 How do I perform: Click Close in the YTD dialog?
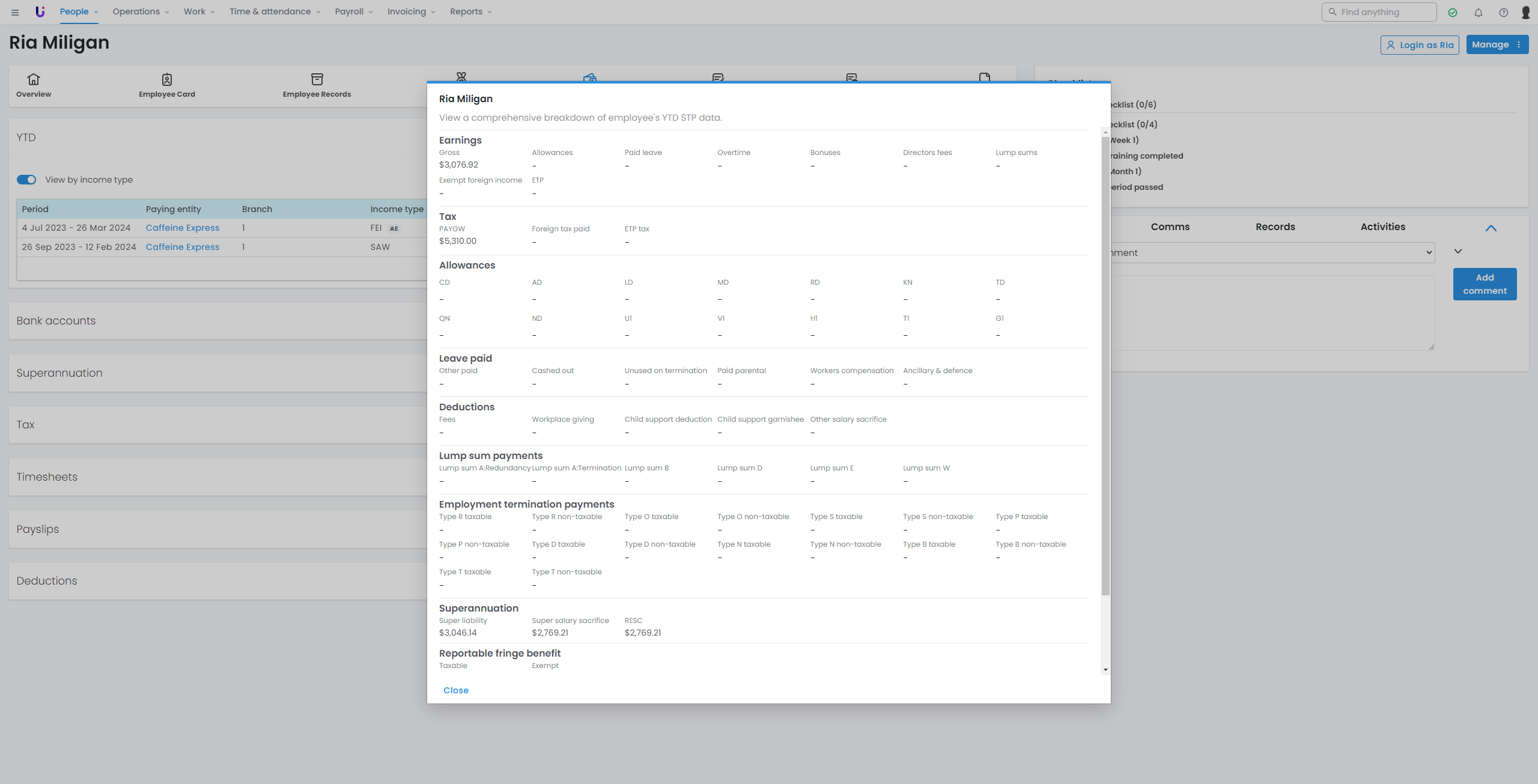(x=455, y=690)
